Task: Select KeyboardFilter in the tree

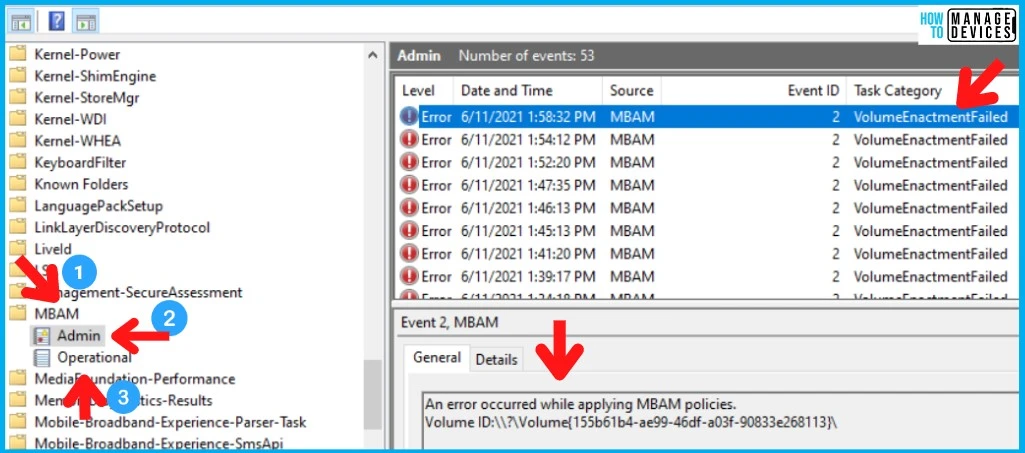Action: point(80,163)
